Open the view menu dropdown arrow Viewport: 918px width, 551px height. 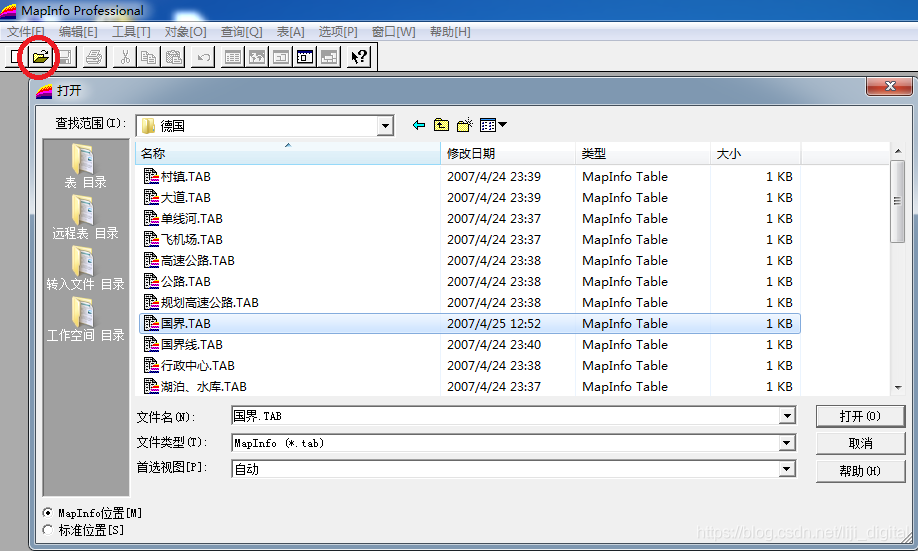coord(502,125)
